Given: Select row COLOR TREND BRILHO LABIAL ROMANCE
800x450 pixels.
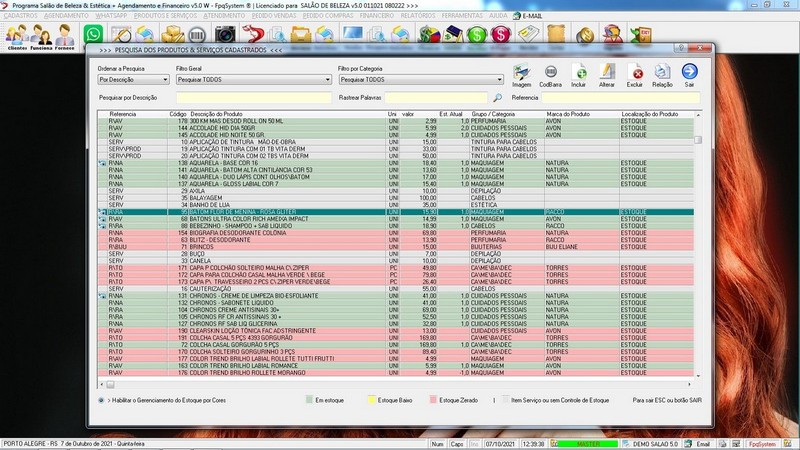Looking at the screenshot, I should pos(395,366).
